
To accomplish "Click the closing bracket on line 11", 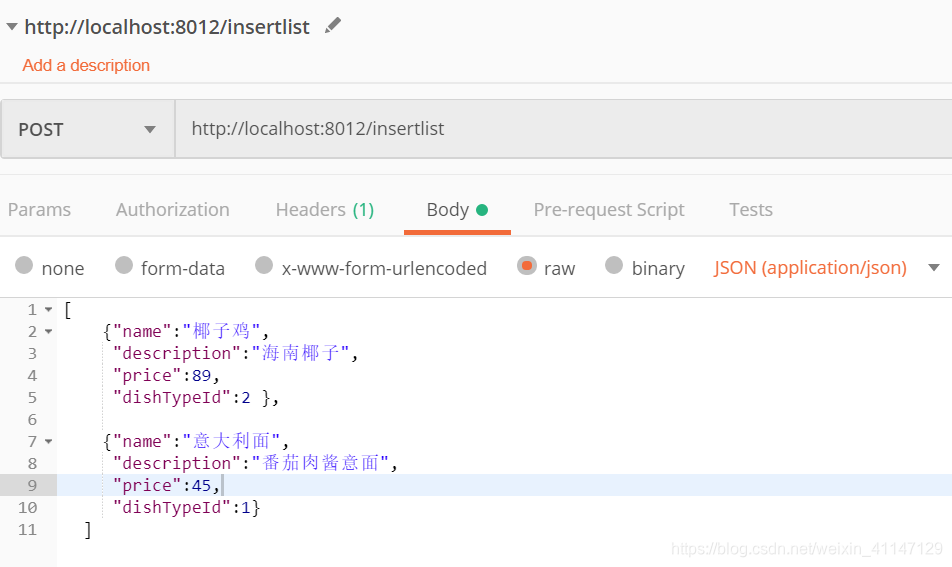I will [88, 530].
